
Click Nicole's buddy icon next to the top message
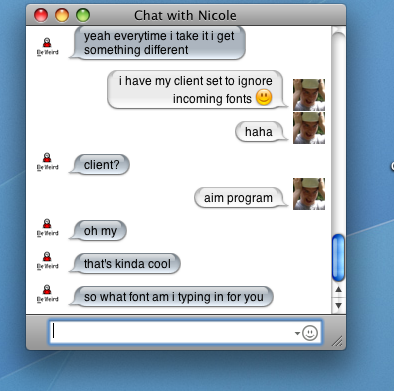point(47,47)
